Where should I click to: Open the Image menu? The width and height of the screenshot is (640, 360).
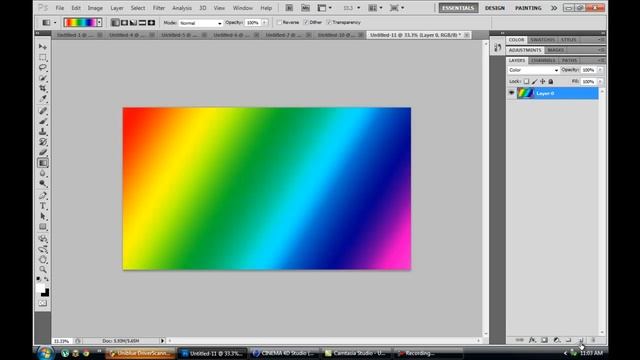(95, 8)
